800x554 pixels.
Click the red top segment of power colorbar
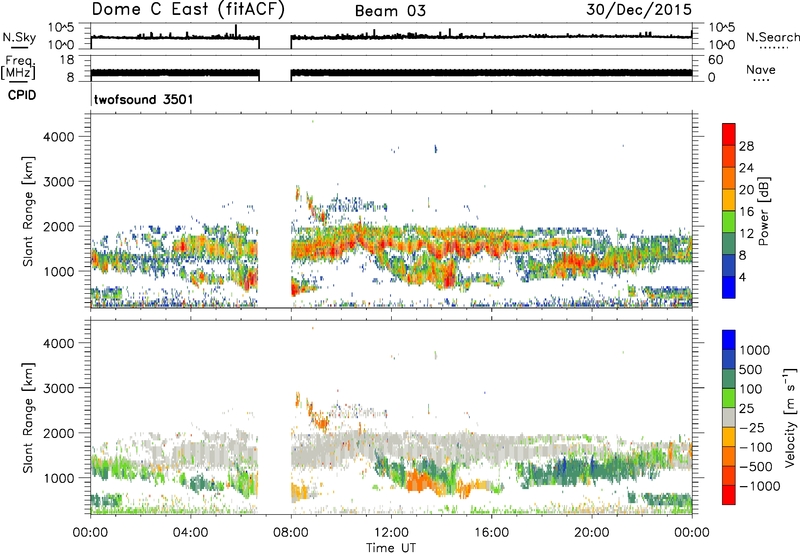[729, 134]
